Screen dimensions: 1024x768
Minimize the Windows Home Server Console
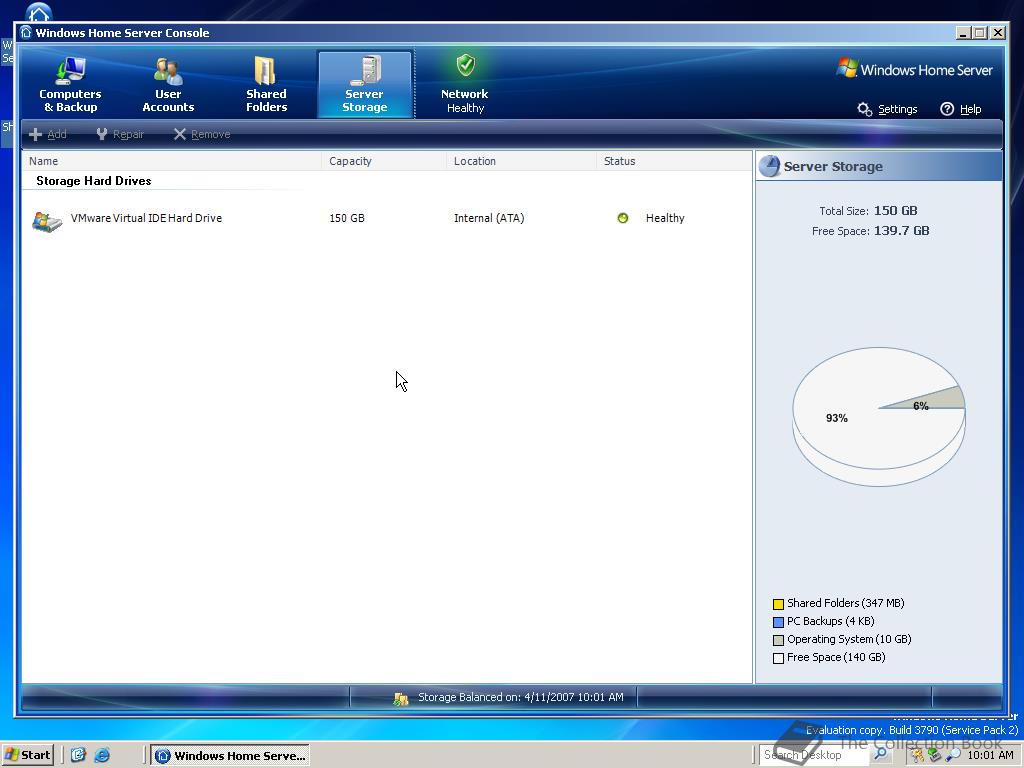(963, 33)
